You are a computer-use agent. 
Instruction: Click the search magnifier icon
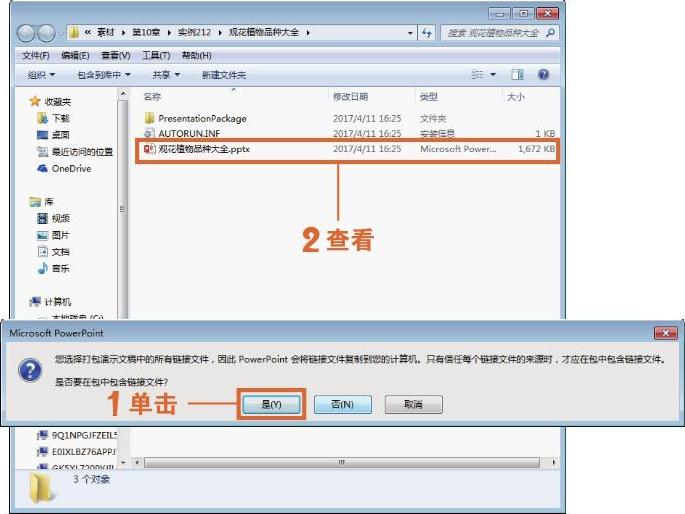[550, 33]
